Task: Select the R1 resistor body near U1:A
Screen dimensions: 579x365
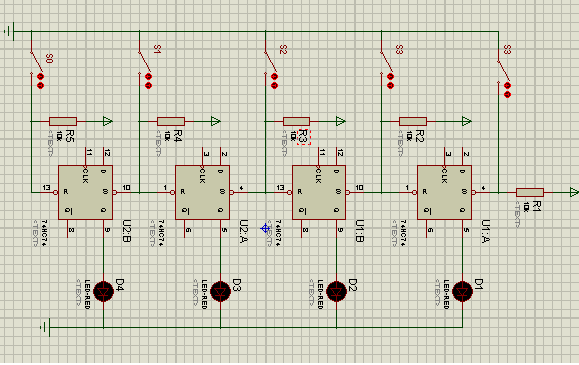Action: (530, 192)
